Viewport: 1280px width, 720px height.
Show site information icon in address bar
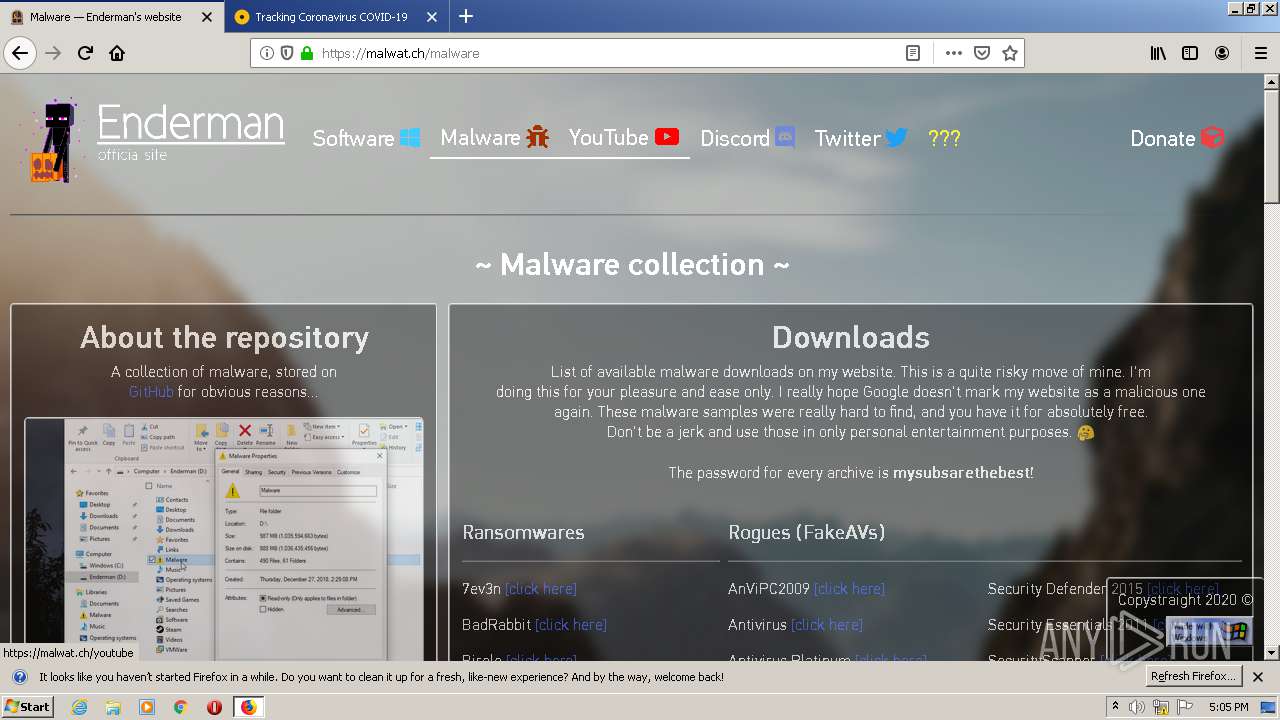pos(267,53)
